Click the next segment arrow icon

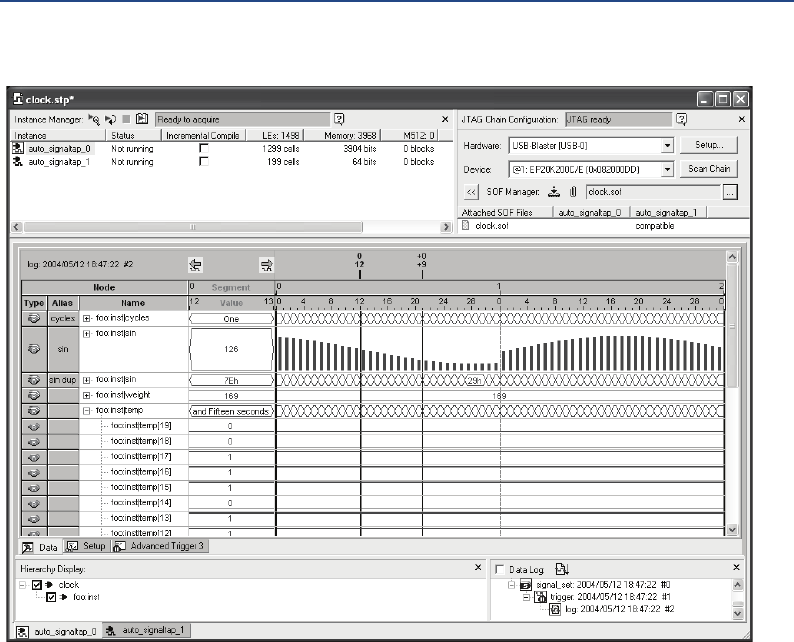[x=267, y=265]
